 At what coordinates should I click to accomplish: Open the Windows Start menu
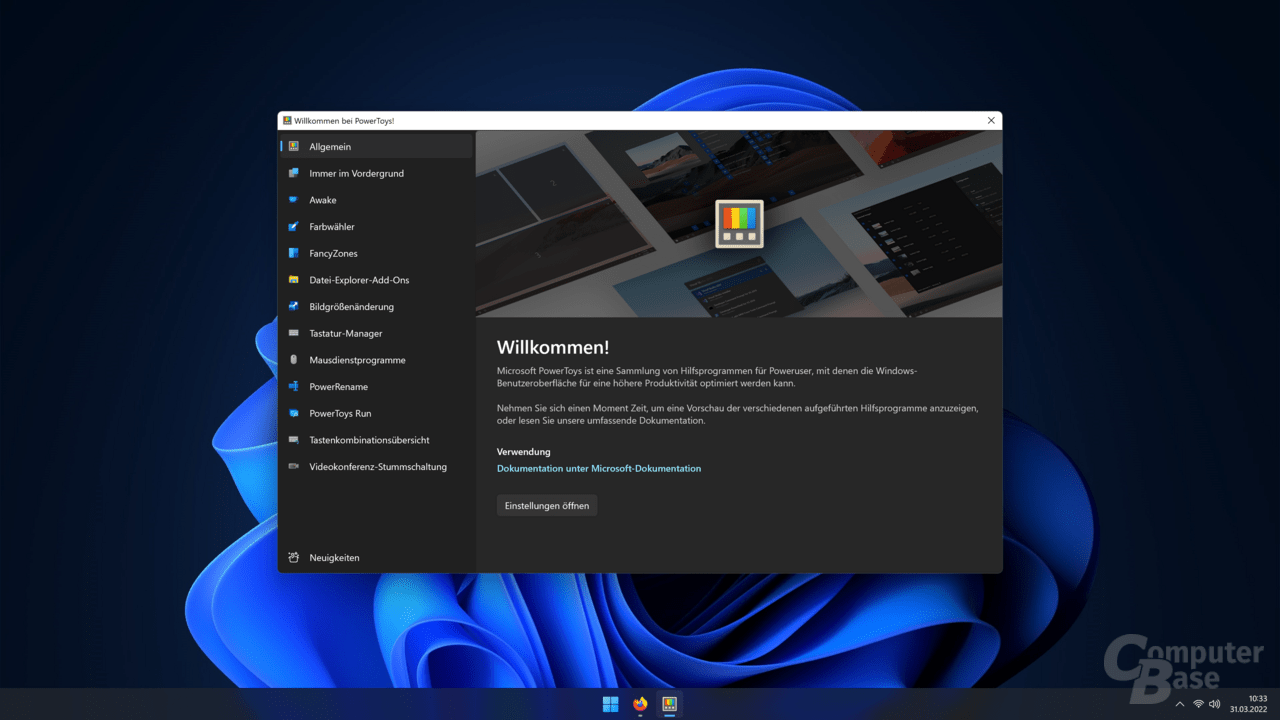pyautogui.click(x=610, y=704)
